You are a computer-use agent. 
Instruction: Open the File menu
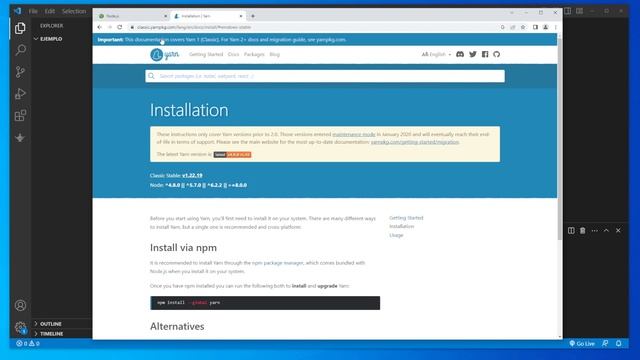[x=33, y=11]
